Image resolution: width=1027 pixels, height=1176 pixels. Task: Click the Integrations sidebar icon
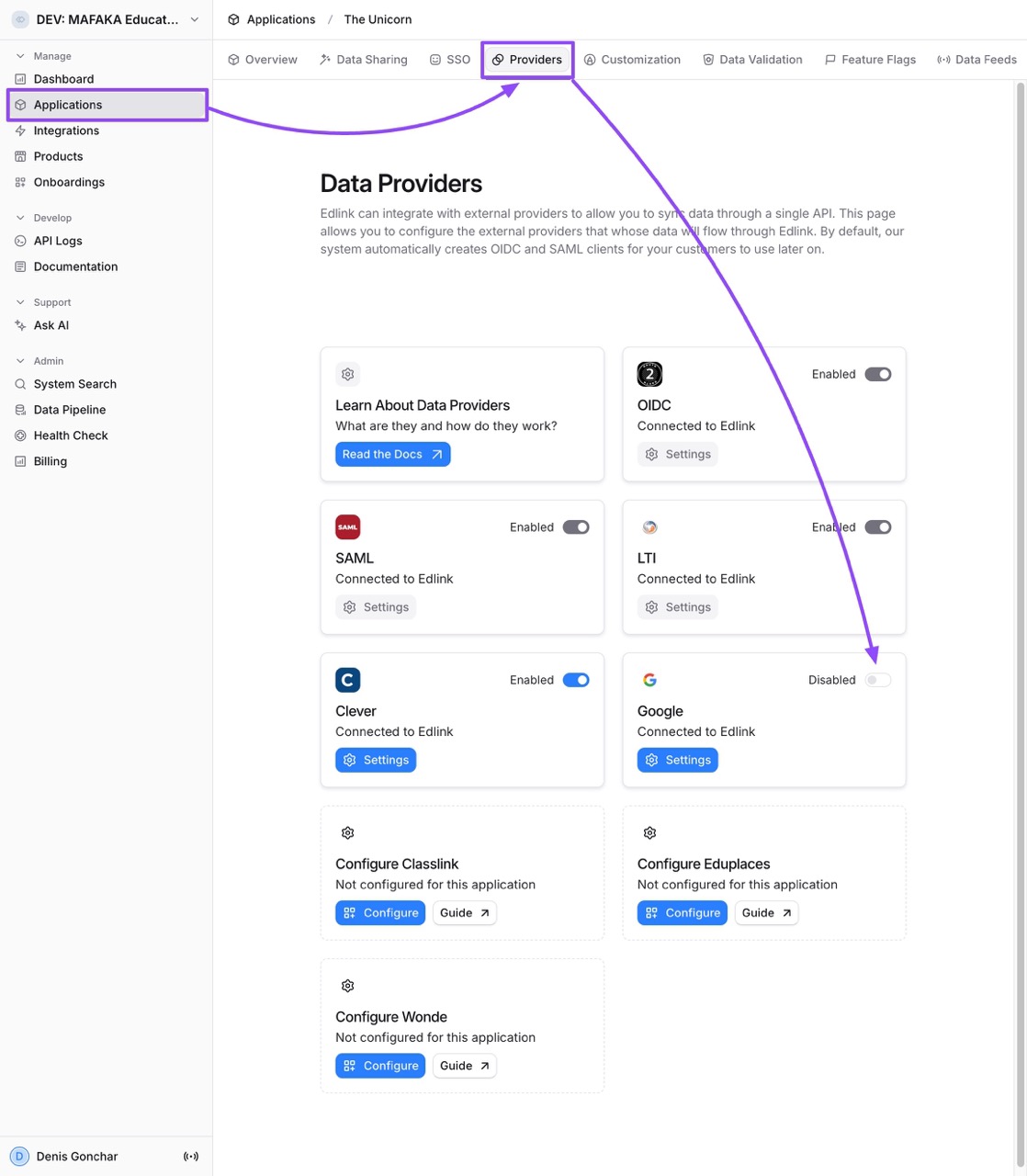[x=20, y=130]
